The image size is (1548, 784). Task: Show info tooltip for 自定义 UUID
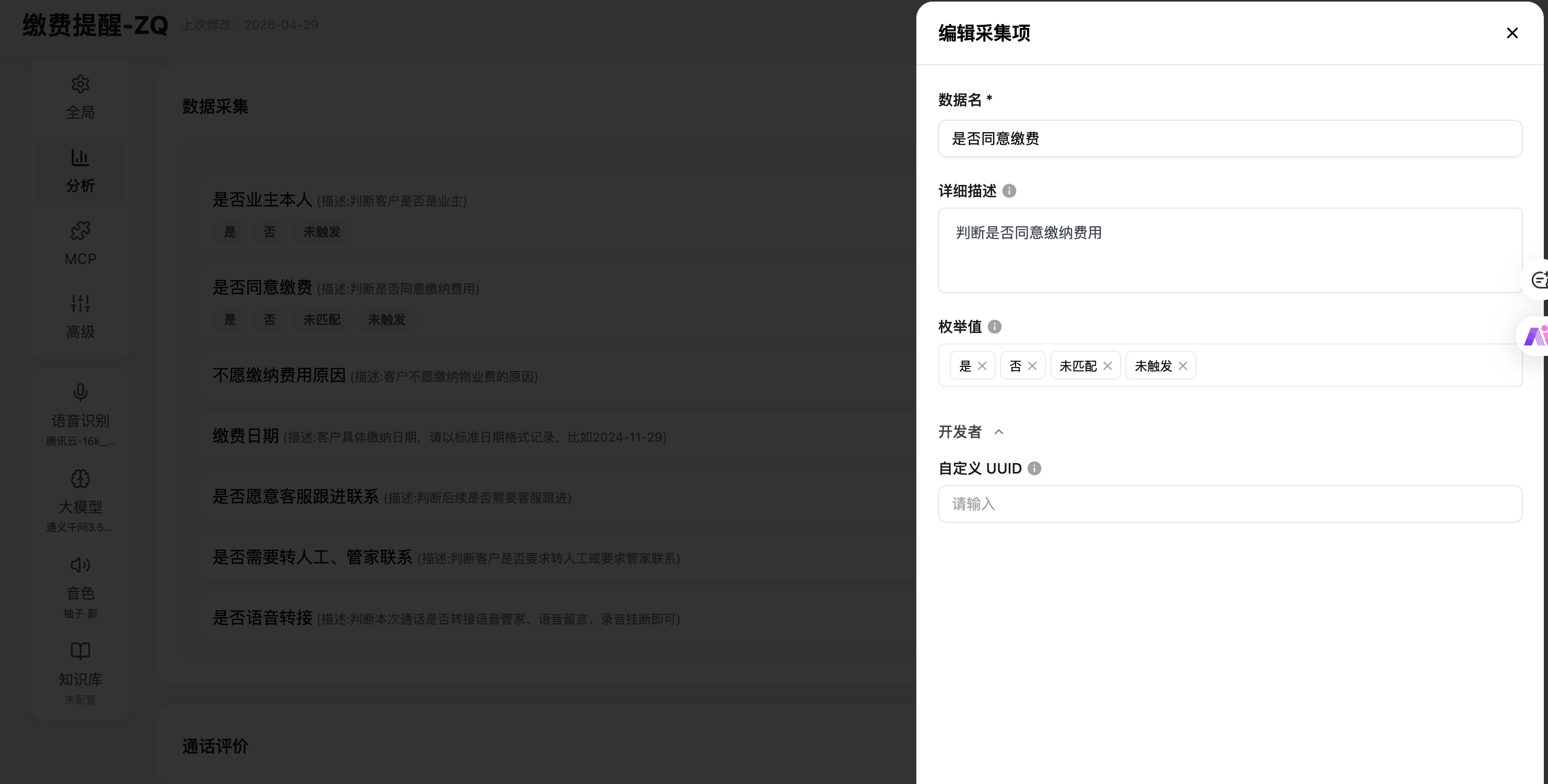[1034, 469]
